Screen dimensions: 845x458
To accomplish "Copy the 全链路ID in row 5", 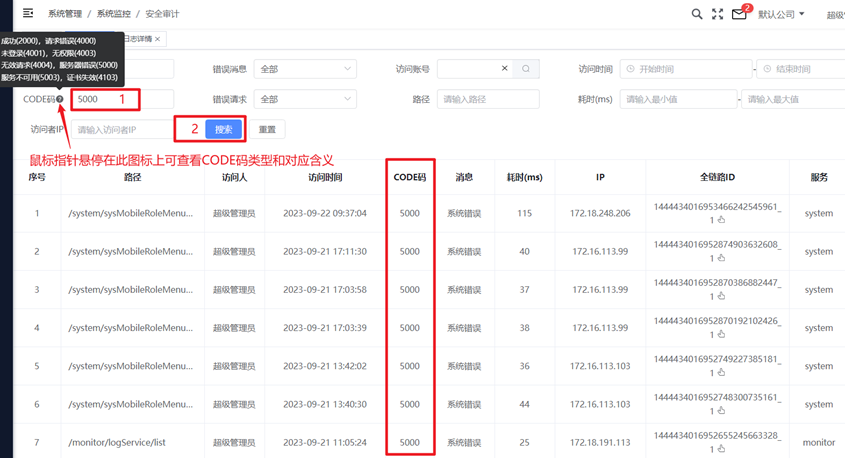I will [721, 373].
